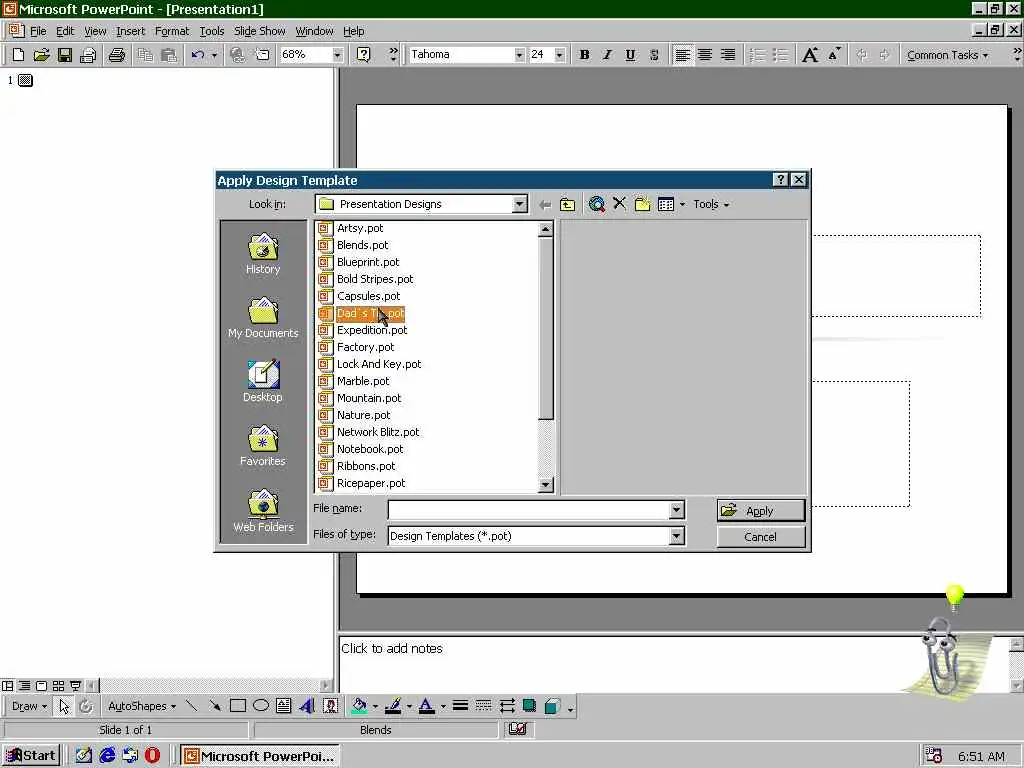This screenshot has width=1024, height=768.
Task: Select the Oval drawing tool
Action: 261,706
